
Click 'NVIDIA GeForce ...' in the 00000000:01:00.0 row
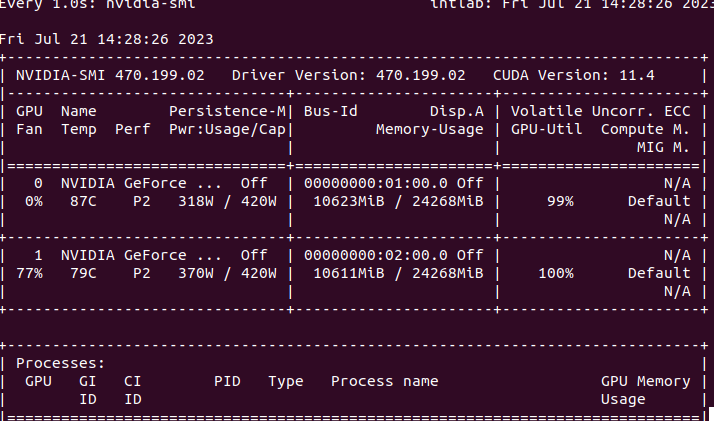(142, 183)
